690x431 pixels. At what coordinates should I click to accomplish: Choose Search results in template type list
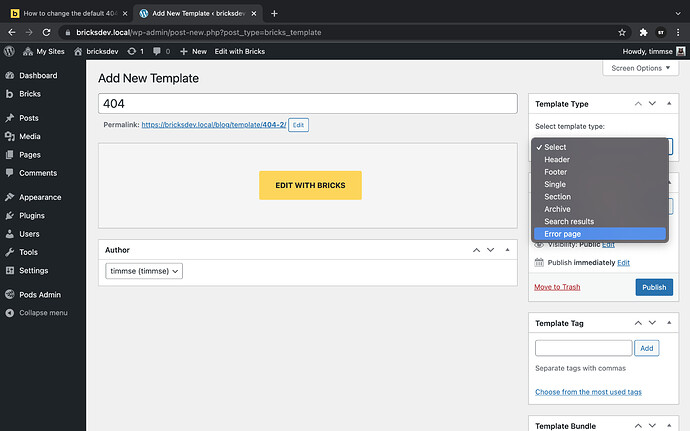tap(600, 221)
